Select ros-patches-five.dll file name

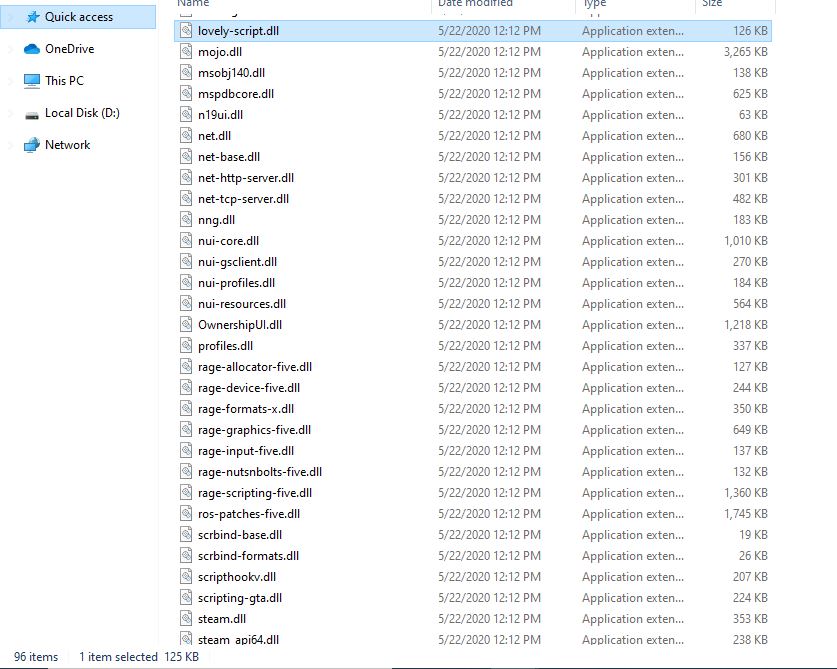pos(249,514)
